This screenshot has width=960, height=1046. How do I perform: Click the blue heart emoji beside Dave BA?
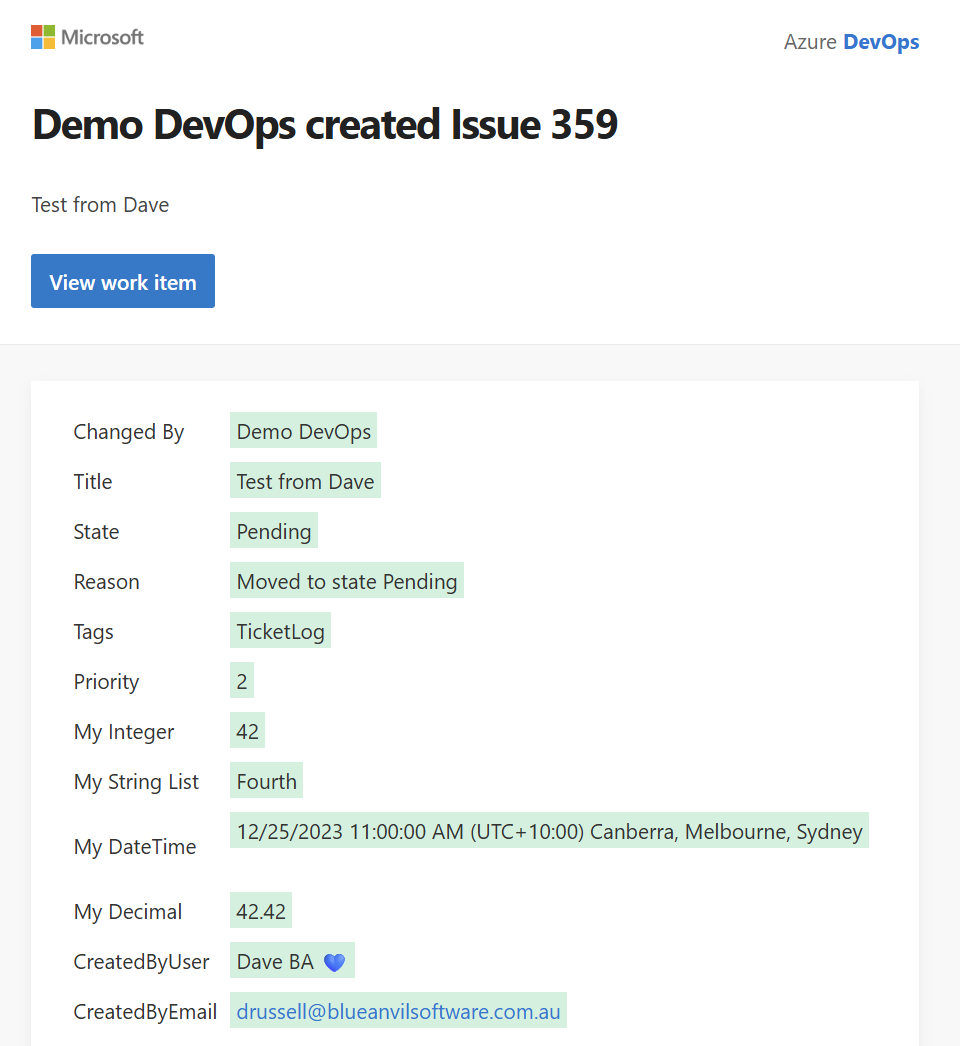(334, 962)
